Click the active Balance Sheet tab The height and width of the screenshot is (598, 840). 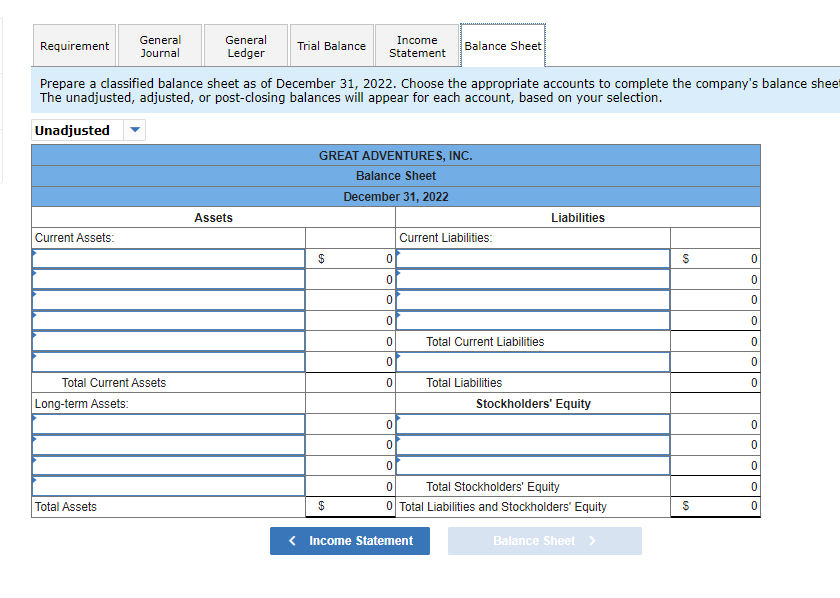(x=502, y=45)
